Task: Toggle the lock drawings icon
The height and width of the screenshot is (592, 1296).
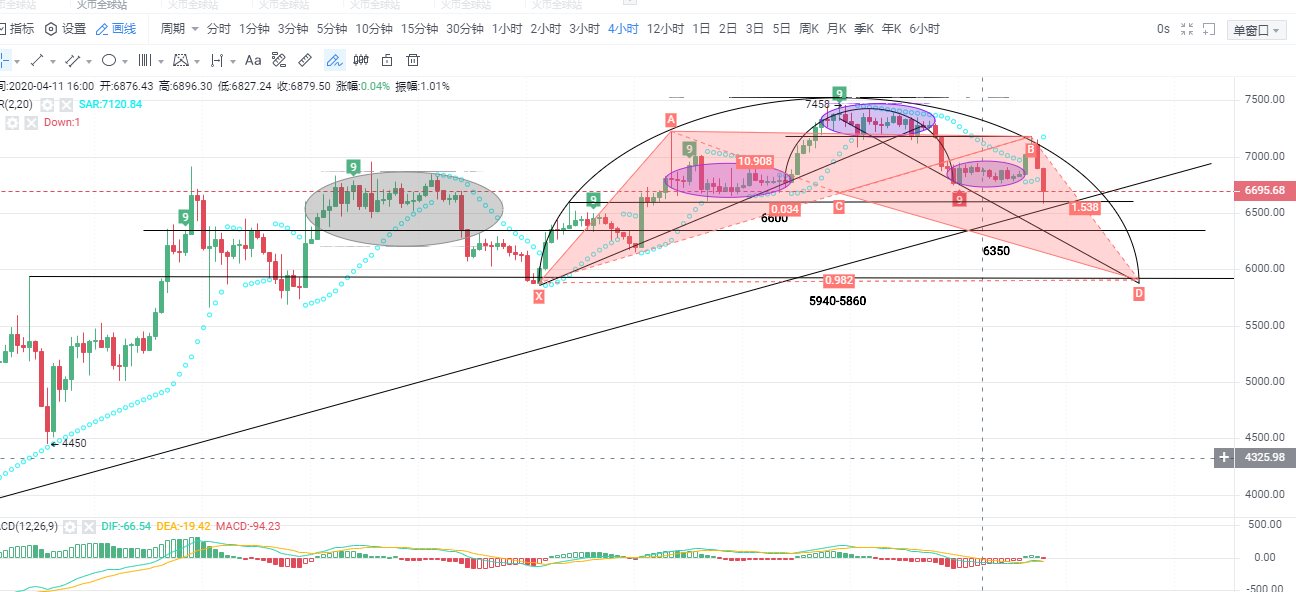Action: coord(387,60)
